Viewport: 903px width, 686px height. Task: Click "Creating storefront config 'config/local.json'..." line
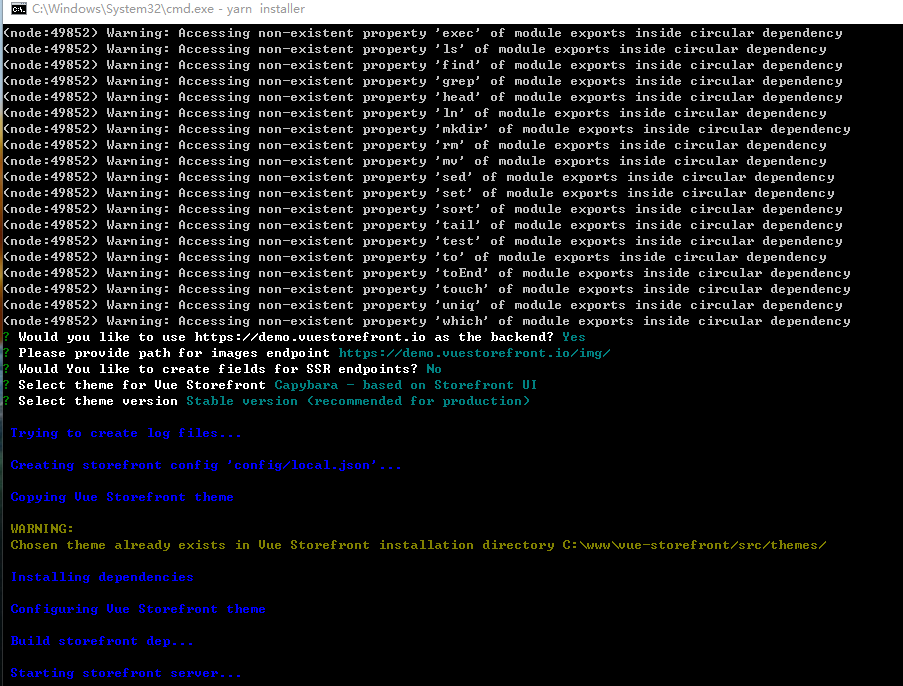click(206, 465)
